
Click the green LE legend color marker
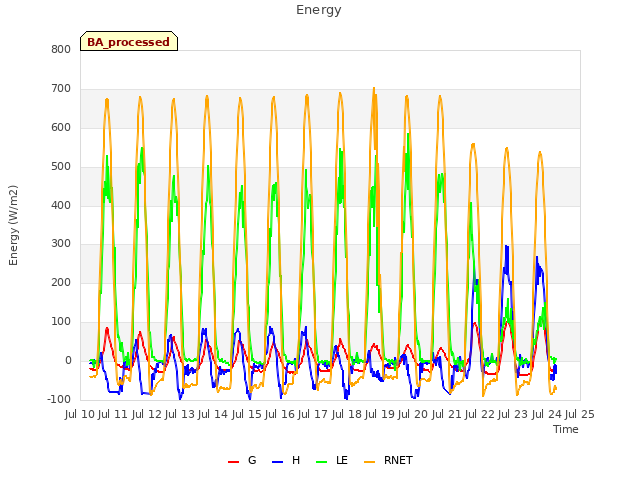click(x=322, y=462)
